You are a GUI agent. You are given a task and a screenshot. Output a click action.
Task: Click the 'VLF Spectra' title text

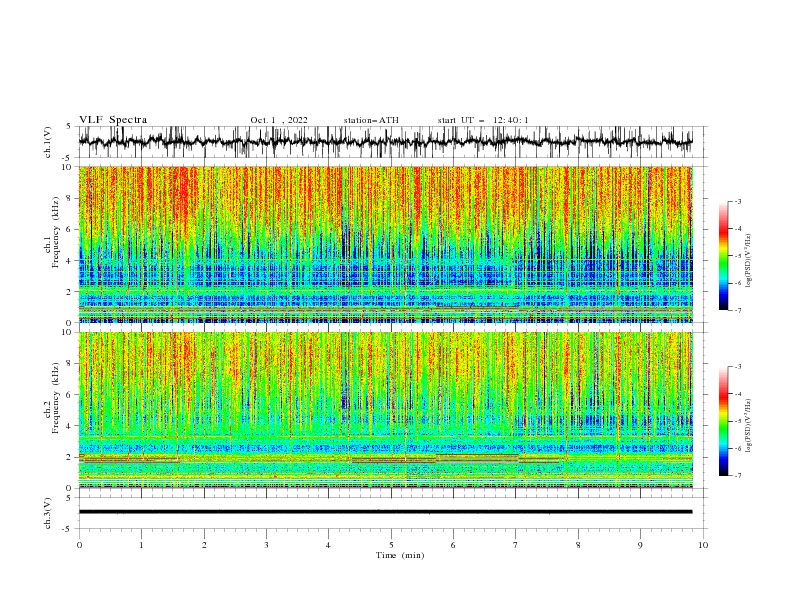(113, 120)
